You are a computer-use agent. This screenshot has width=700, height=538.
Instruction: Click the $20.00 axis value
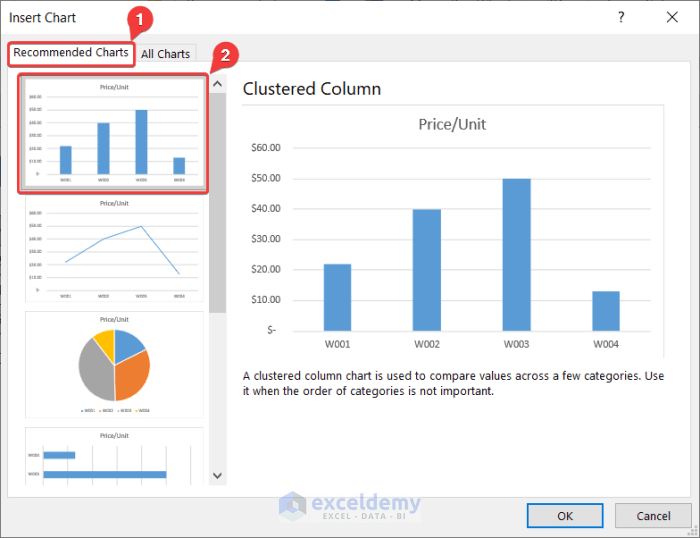[x=266, y=269]
